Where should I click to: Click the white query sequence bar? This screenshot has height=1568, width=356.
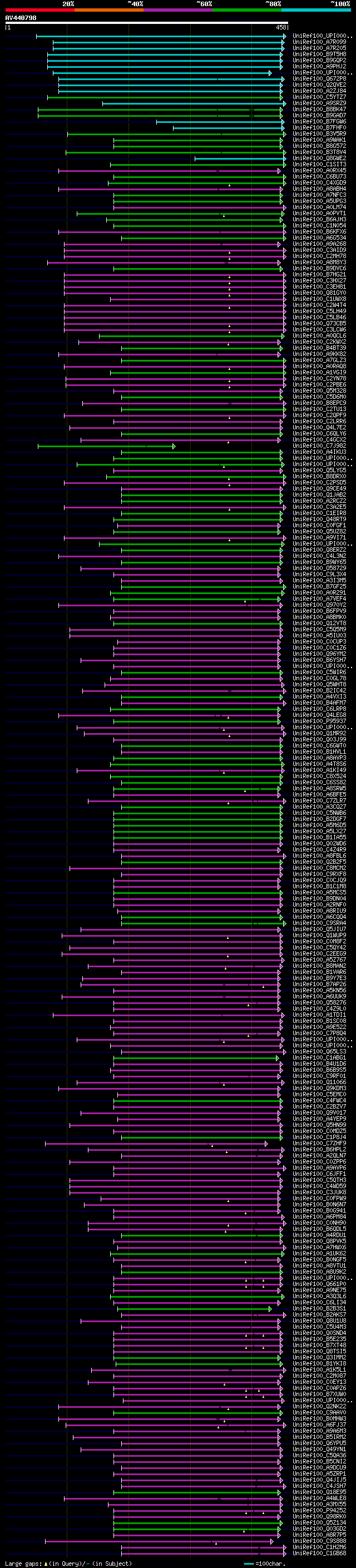pos(147,22)
